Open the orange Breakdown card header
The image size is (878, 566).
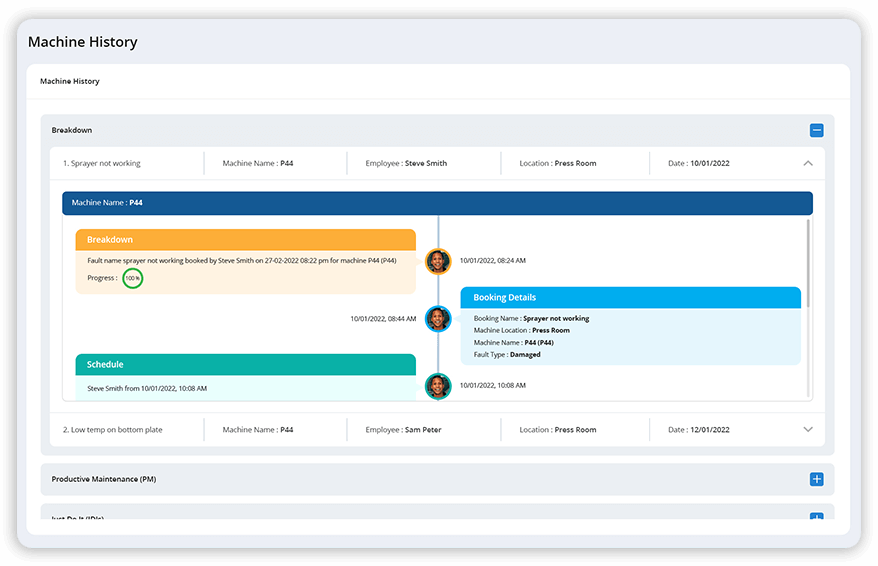pyautogui.click(x=245, y=240)
